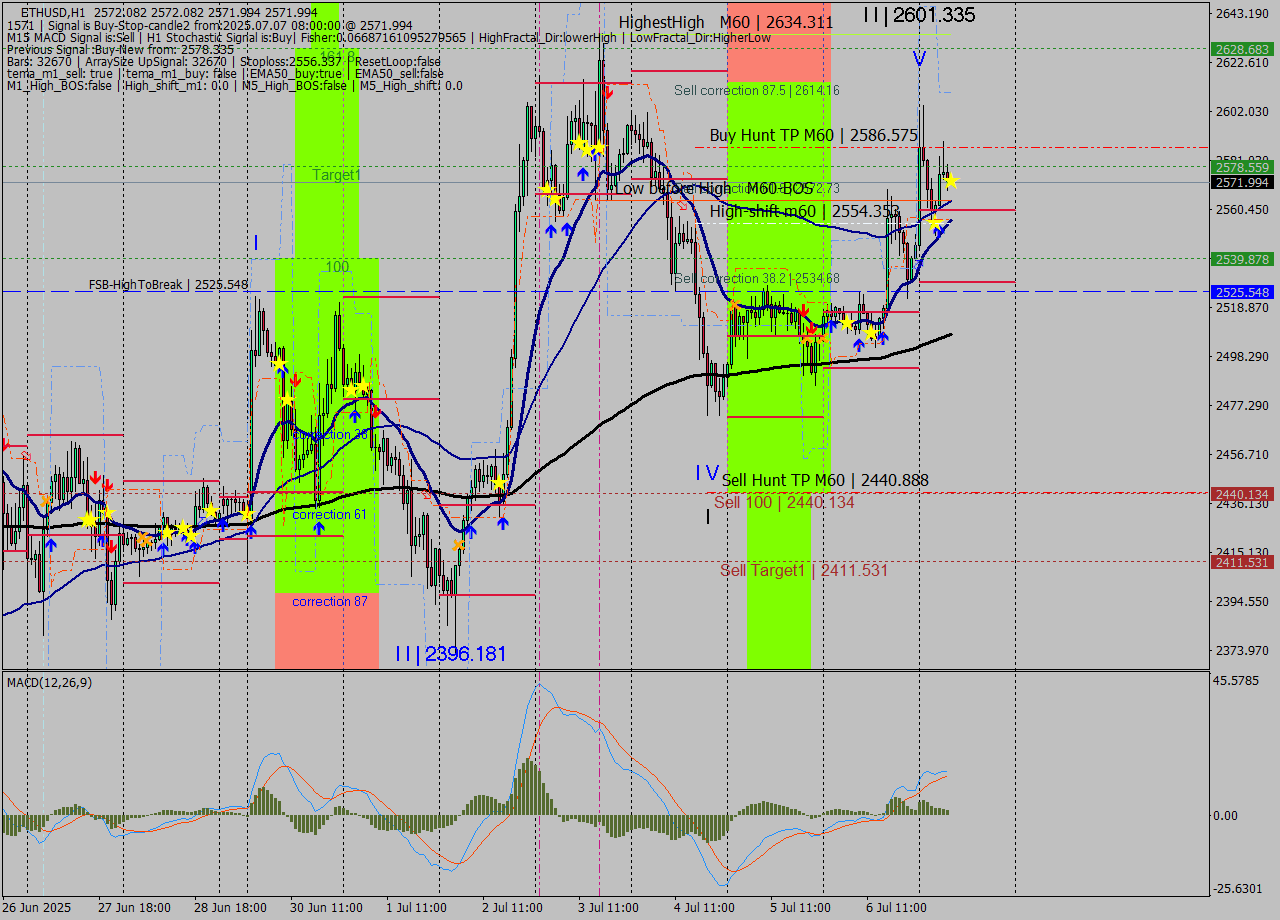Viewport: 1280px width, 920px height.
Task: Click the blue wave I label
Action: 256,243
